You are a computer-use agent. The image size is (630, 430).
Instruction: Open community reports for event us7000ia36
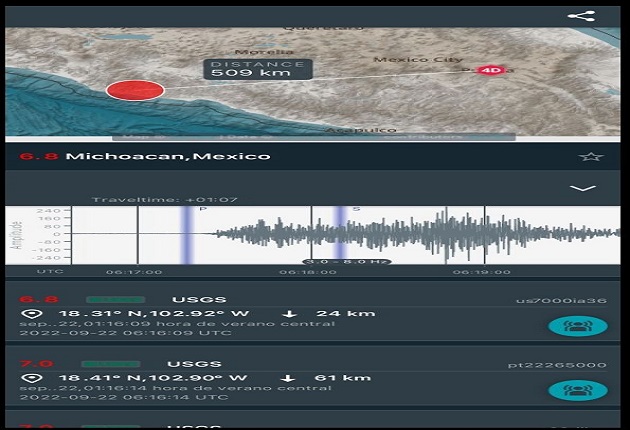(578, 326)
